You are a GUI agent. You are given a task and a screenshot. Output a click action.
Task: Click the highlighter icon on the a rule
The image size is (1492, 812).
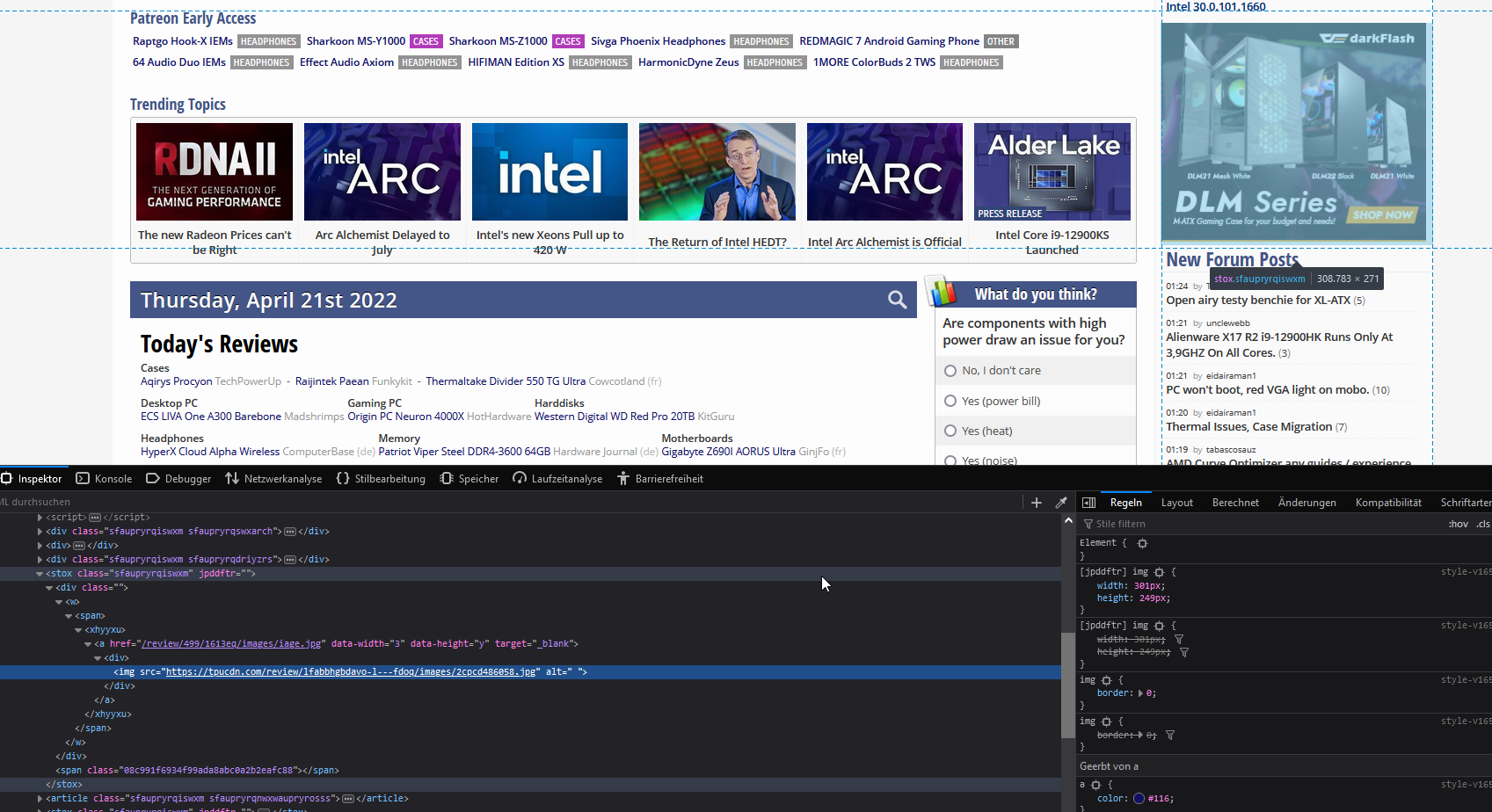click(1095, 785)
